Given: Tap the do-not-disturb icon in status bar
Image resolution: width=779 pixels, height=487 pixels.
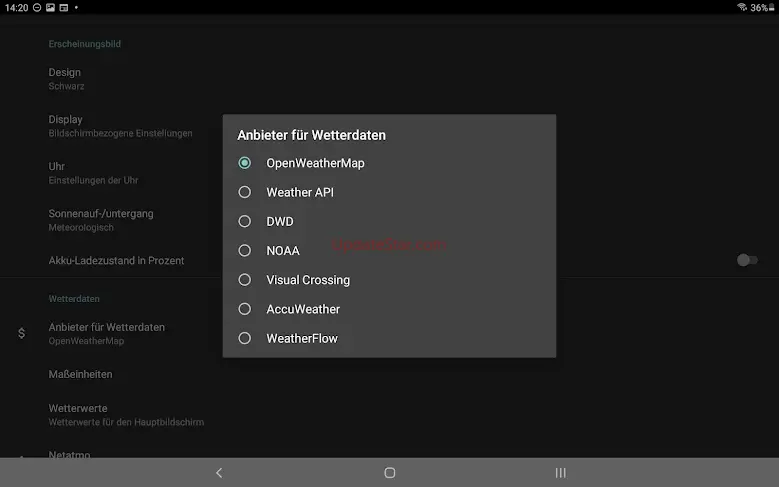Looking at the screenshot, I should [x=37, y=7].
